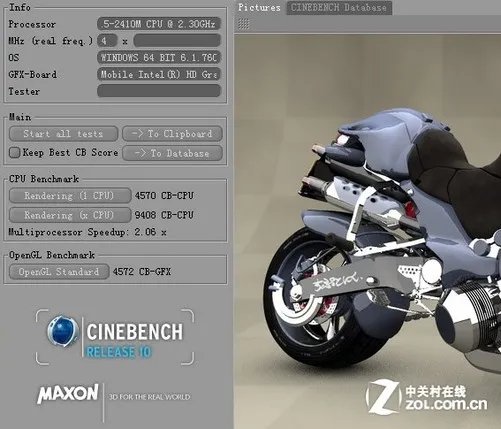
Task: Click the Start all tests button
Action: tap(63, 134)
